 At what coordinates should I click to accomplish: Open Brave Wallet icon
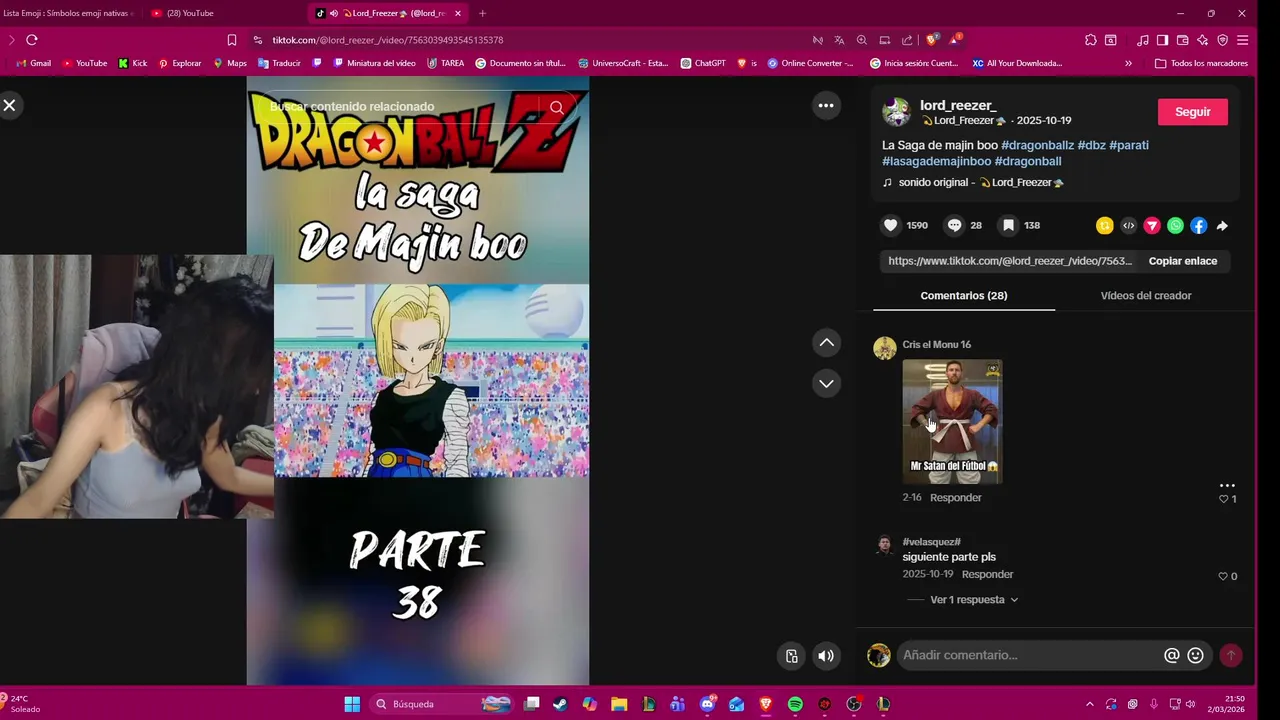[1182, 40]
